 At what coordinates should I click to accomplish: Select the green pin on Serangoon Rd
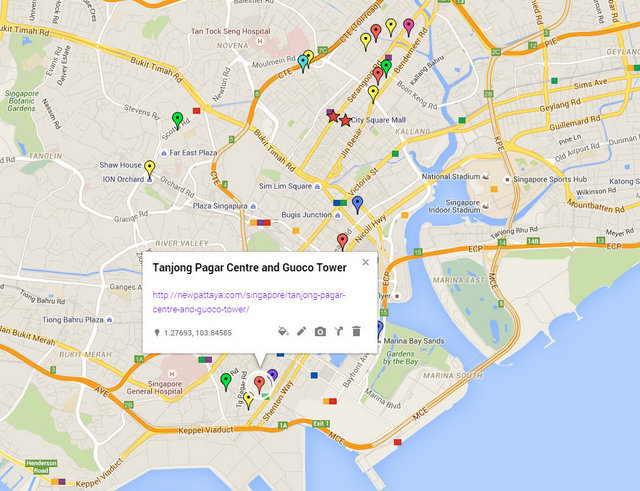point(386,67)
